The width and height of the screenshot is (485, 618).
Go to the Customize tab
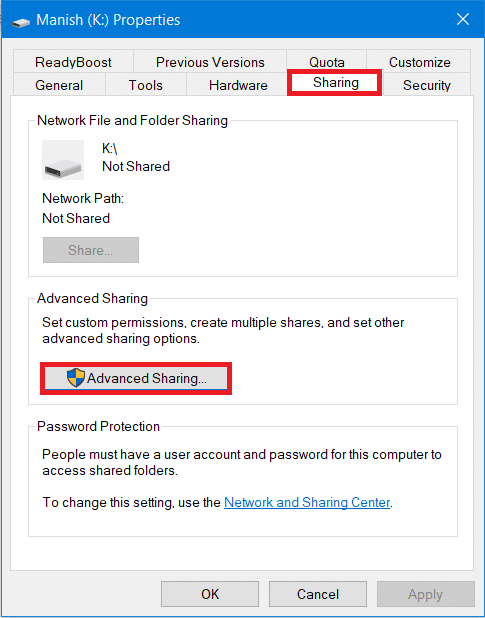tap(419, 62)
